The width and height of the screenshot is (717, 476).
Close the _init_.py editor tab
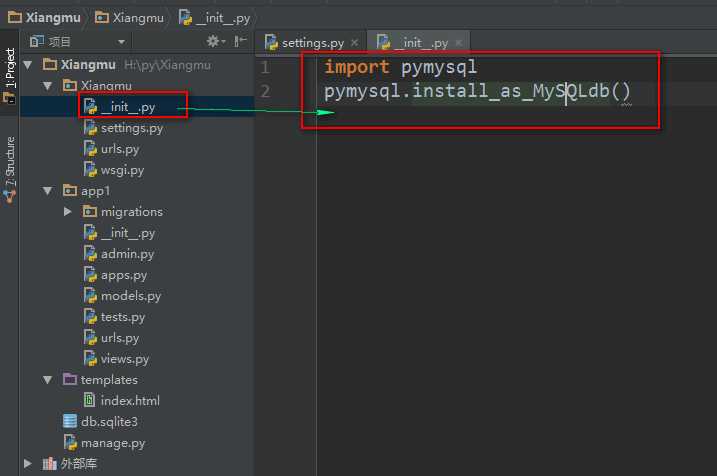pos(459,43)
